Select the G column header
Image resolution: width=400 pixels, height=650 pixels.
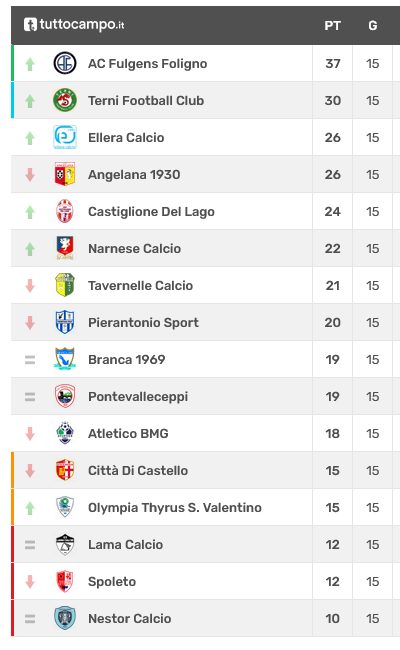tap(373, 26)
